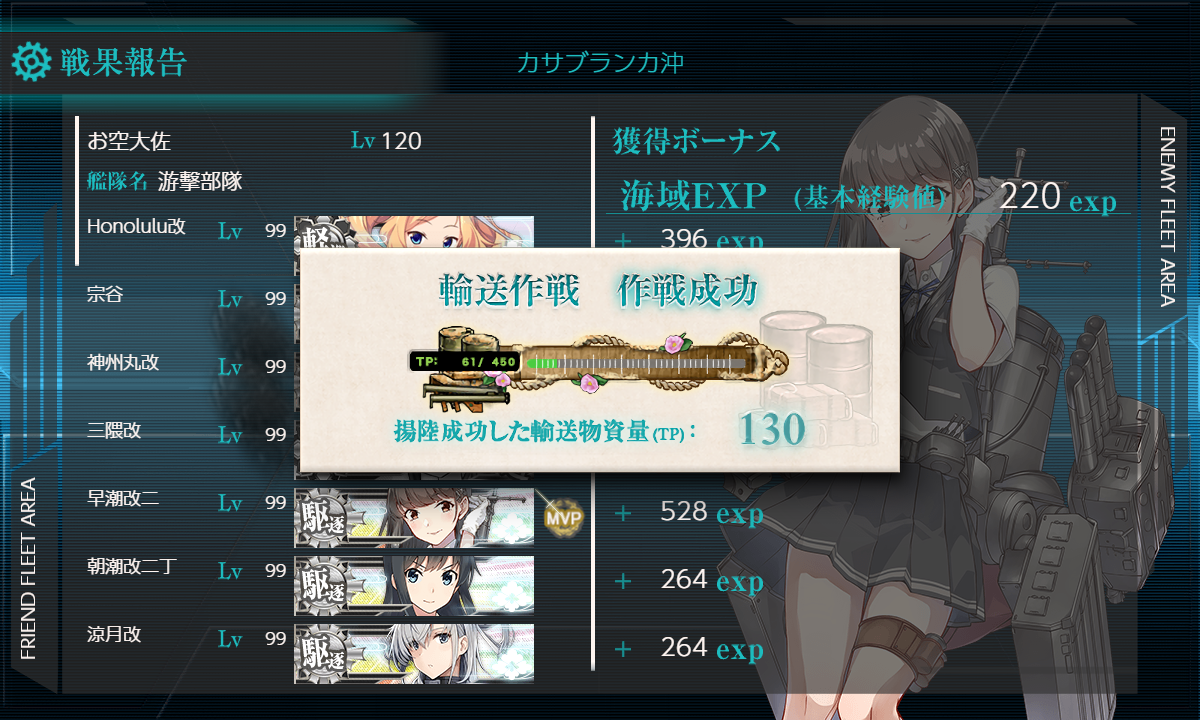Viewport: 1200px width, 720px height.
Task: Click the TP transport progress gauge bar
Action: (x=636, y=362)
